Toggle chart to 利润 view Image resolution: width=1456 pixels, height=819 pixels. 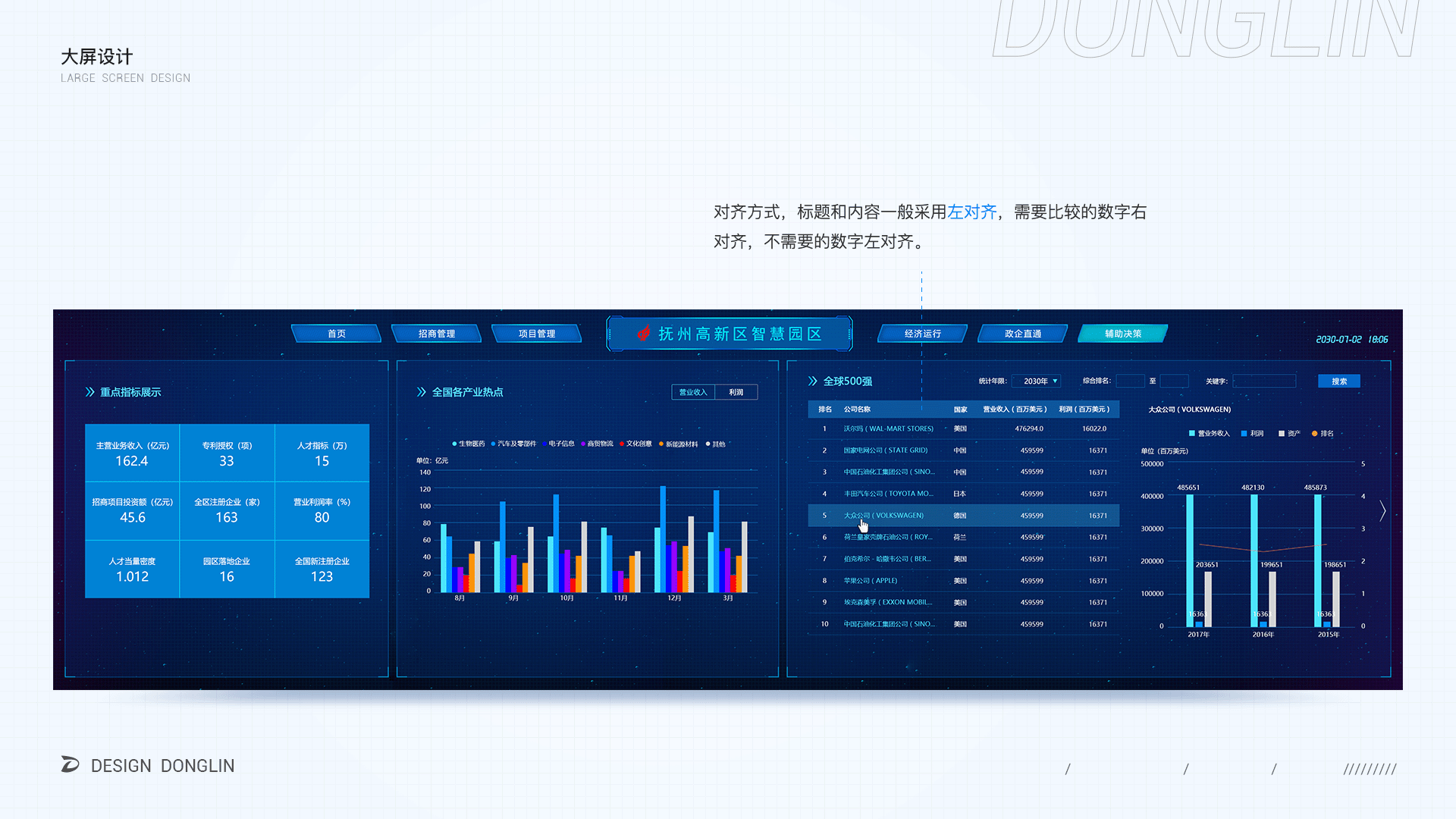point(736,392)
